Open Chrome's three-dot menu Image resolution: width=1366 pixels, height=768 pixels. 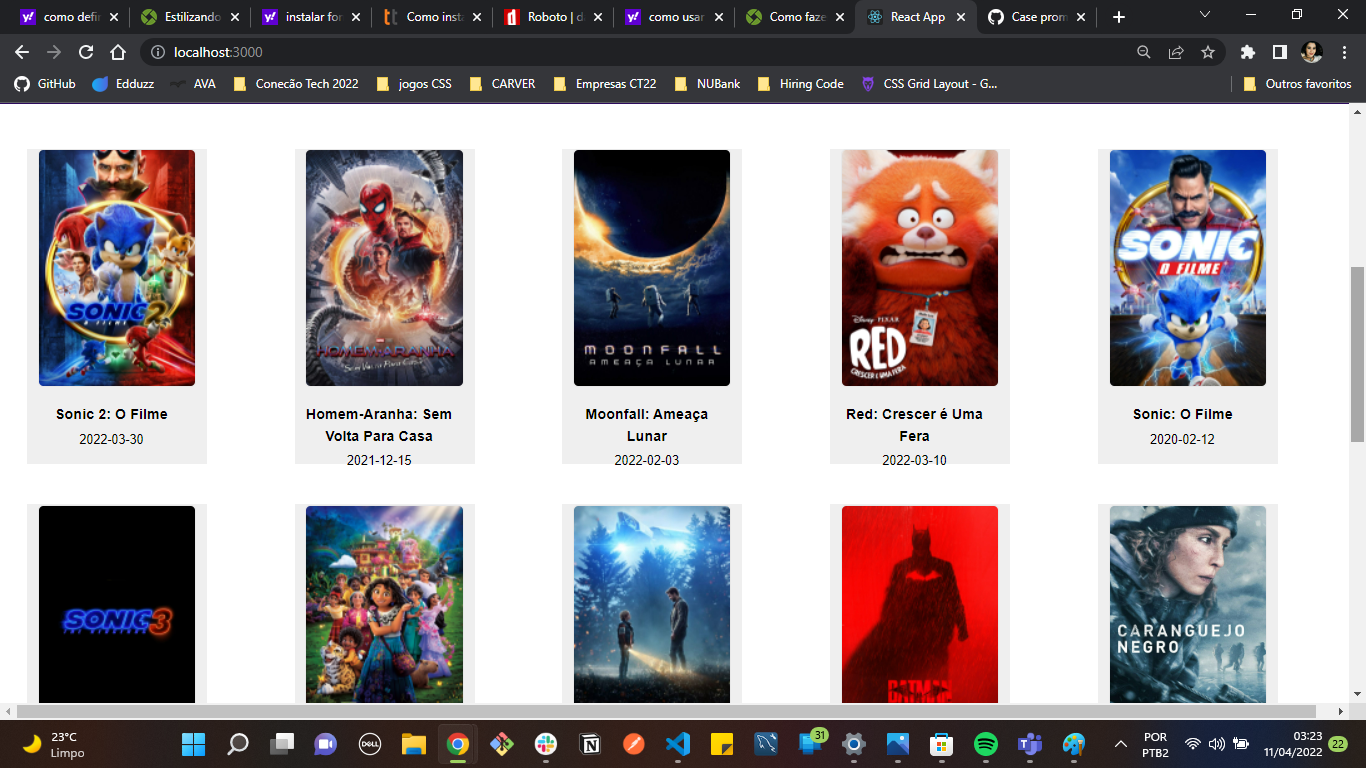click(1343, 52)
